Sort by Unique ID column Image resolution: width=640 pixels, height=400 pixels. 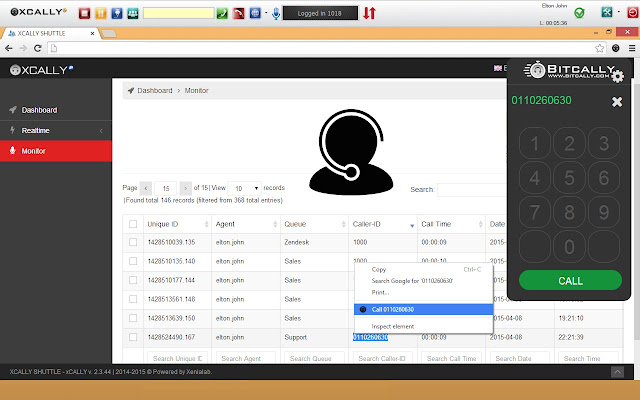click(x=178, y=224)
